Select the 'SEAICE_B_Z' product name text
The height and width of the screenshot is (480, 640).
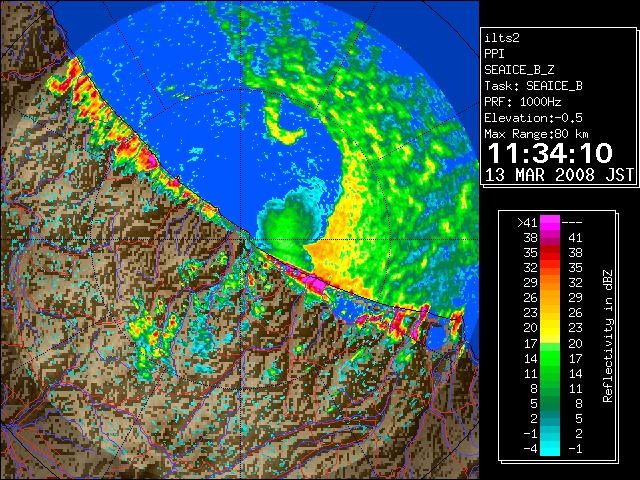click(519, 70)
